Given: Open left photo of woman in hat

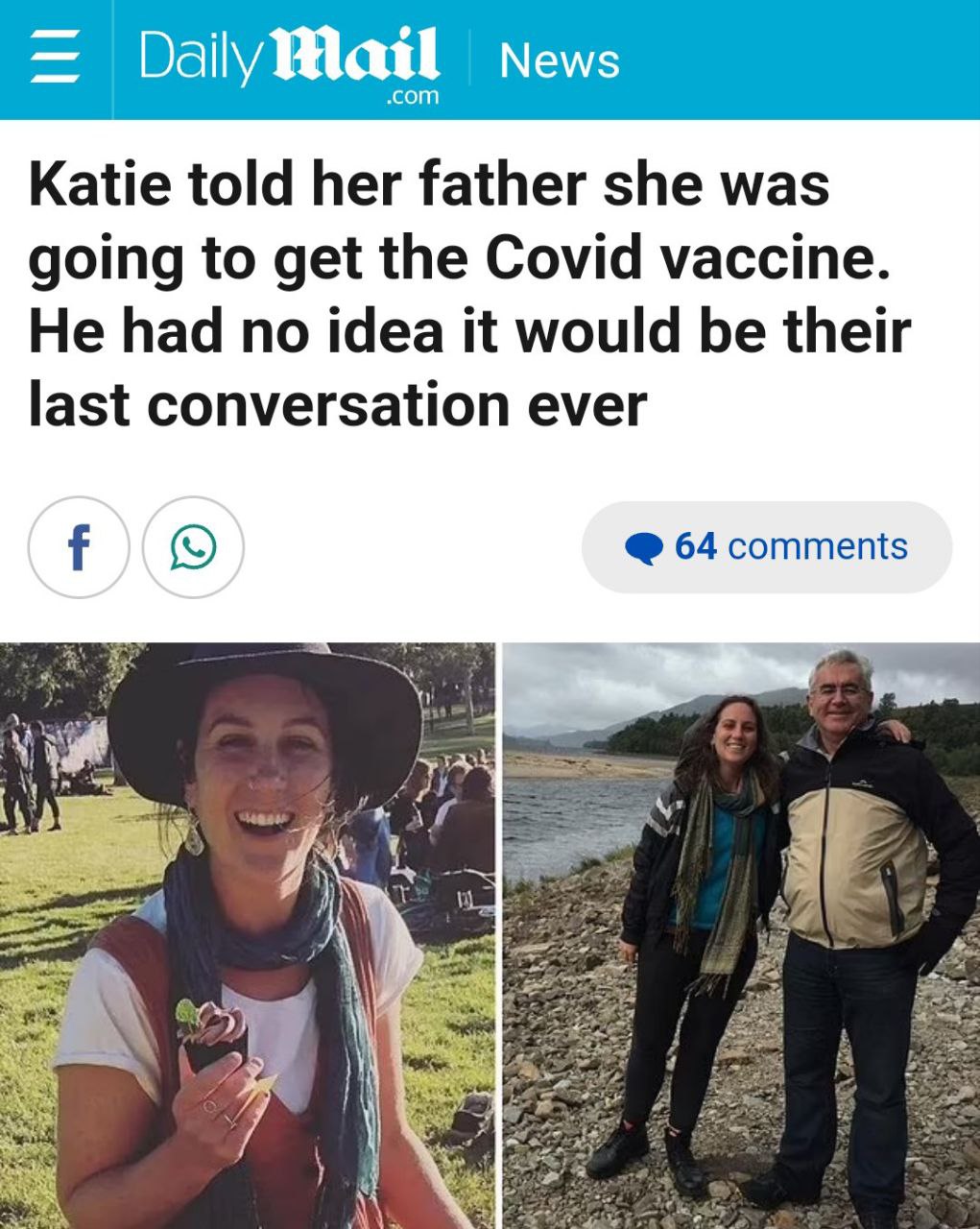Looking at the screenshot, I should pos(247,935).
